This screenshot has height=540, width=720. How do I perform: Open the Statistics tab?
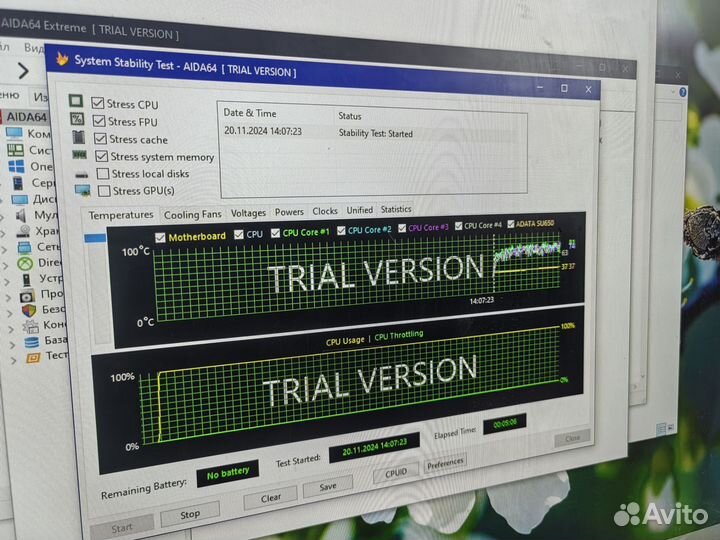point(395,210)
